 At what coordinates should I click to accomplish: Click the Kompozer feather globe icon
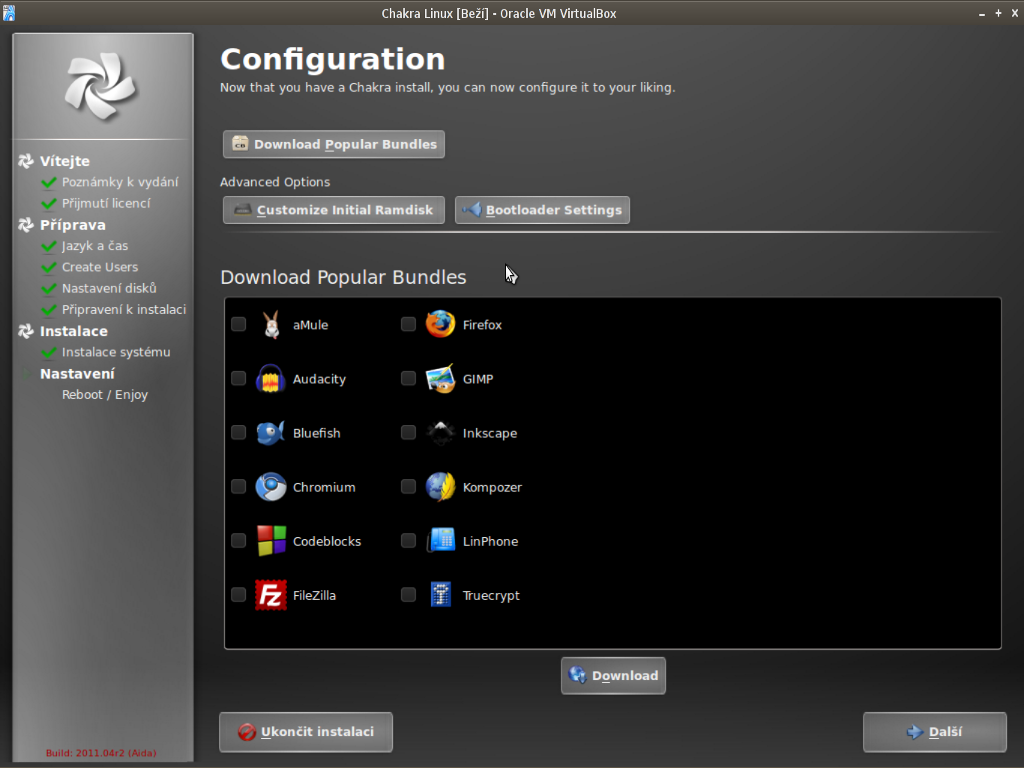[440, 487]
